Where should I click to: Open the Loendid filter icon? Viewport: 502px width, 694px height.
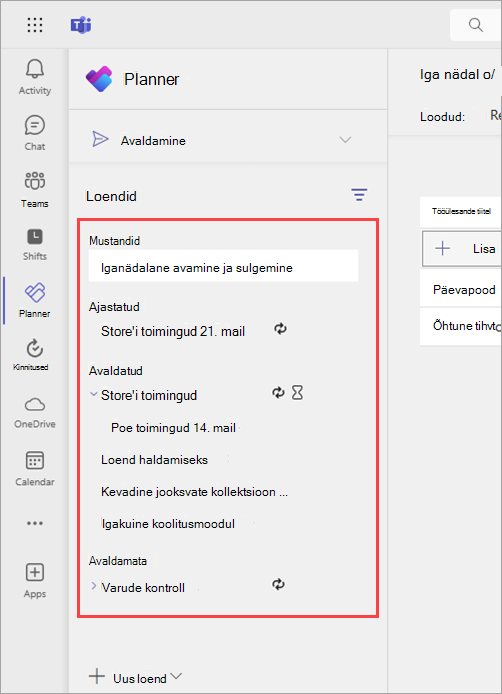point(359,194)
